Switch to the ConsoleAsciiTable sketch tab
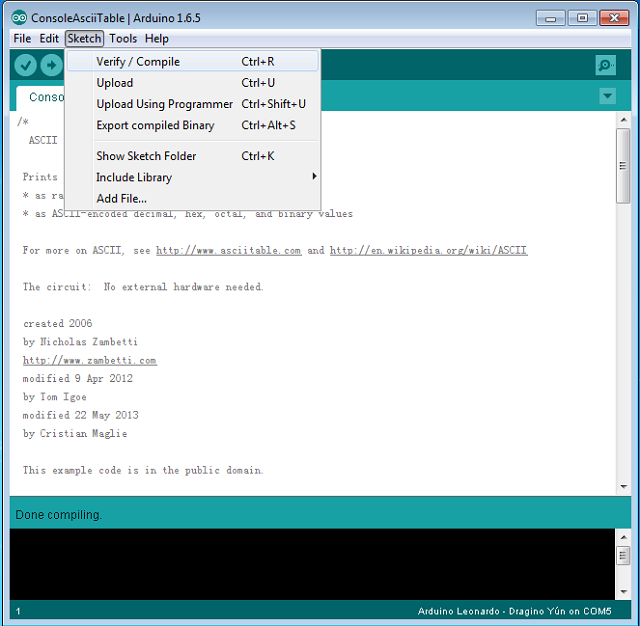 click(41, 98)
